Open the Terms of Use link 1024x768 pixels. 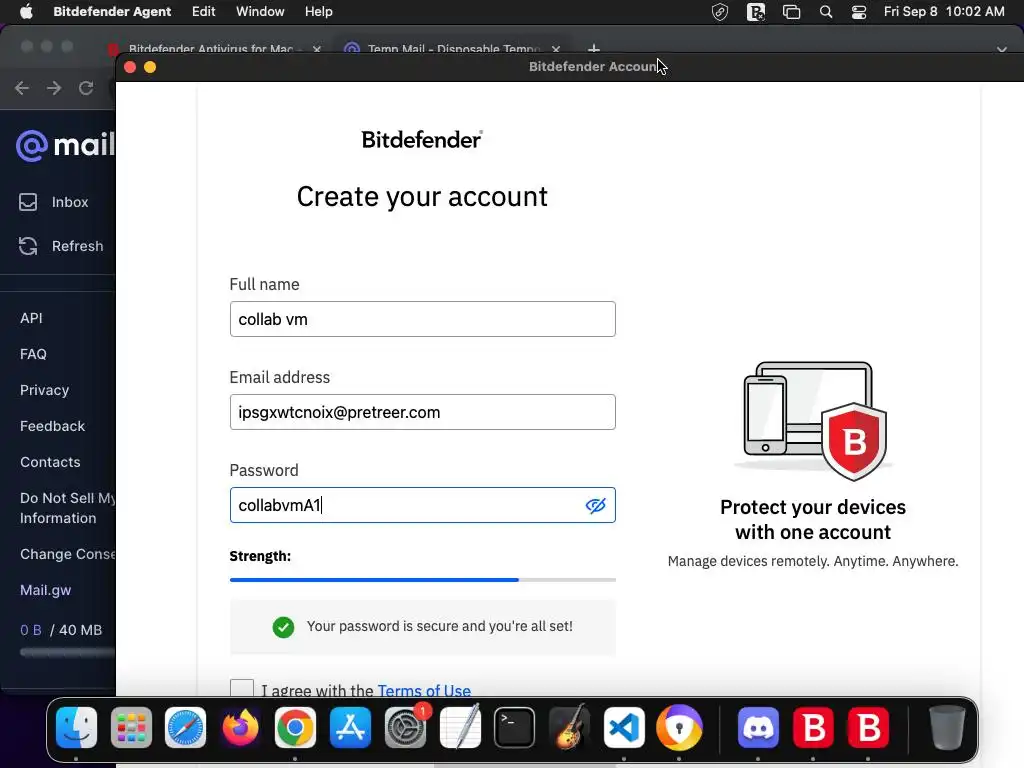tap(424, 690)
